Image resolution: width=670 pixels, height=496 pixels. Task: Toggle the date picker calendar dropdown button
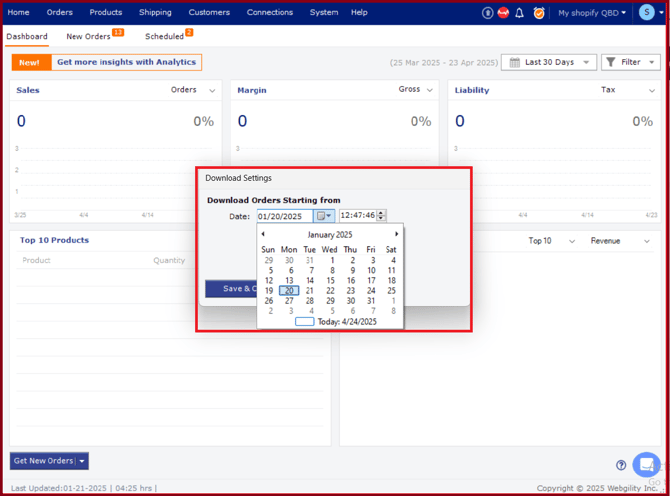(x=324, y=216)
